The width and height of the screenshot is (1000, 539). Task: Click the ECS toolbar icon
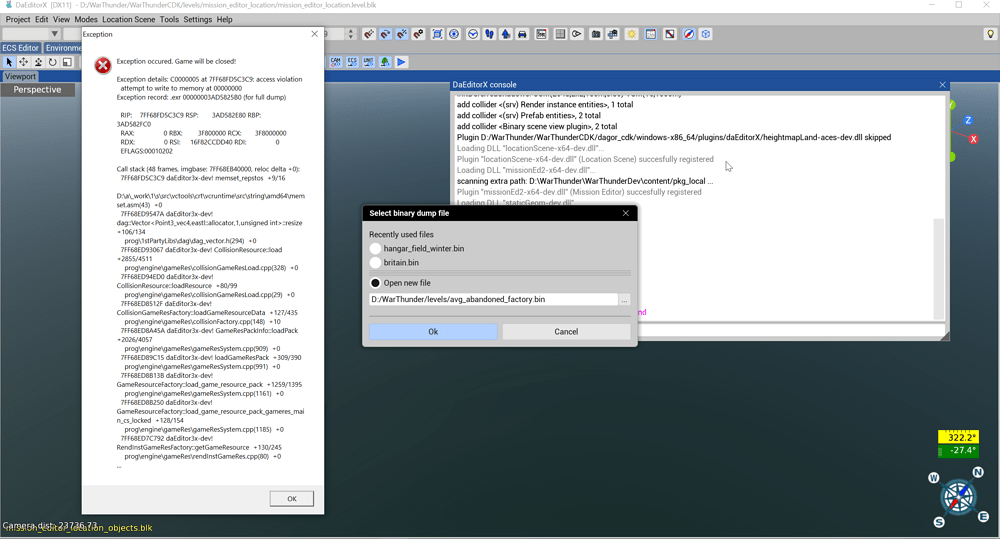click(352, 62)
